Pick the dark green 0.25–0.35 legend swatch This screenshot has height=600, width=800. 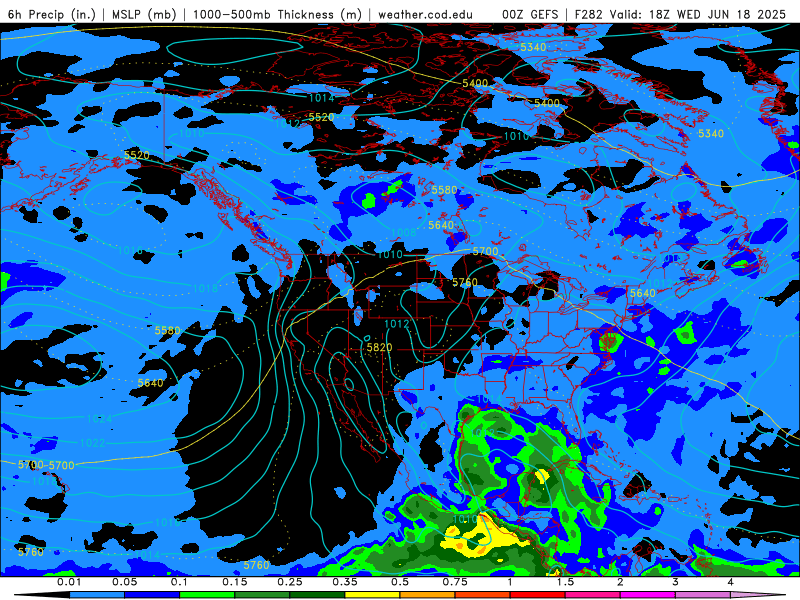[317, 595]
